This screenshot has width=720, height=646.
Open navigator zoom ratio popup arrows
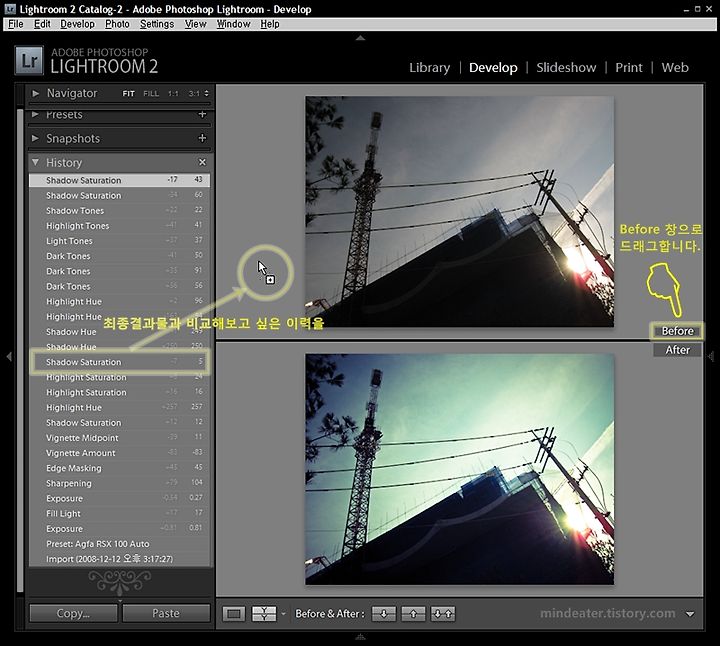[x=207, y=93]
